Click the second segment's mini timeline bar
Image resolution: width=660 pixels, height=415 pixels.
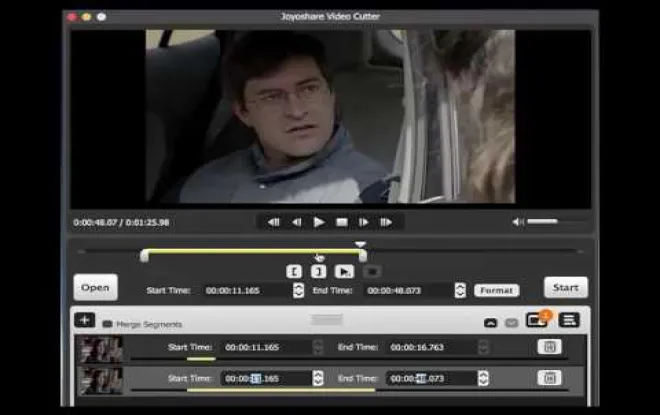click(349, 390)
